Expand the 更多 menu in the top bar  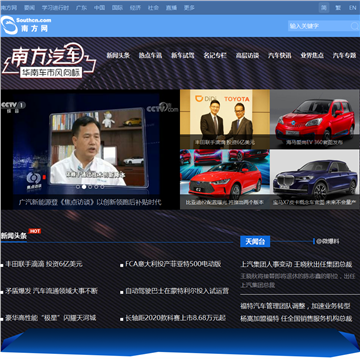tap(189, 8)
